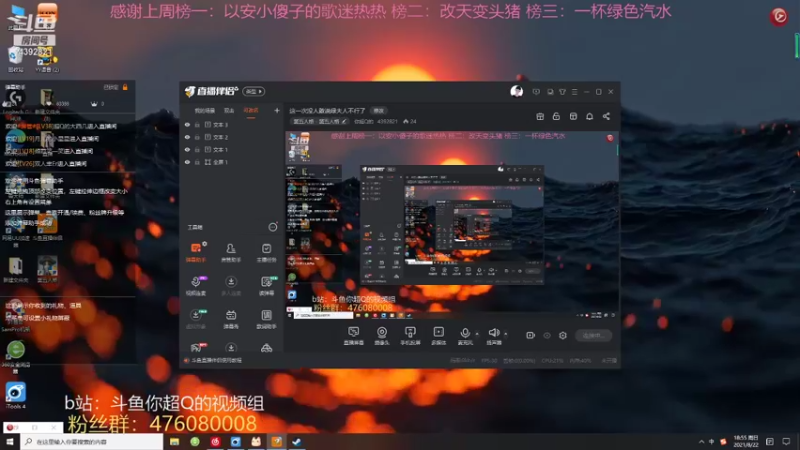
Task: Add a new scene with the plus button
Action: (277, 110)
